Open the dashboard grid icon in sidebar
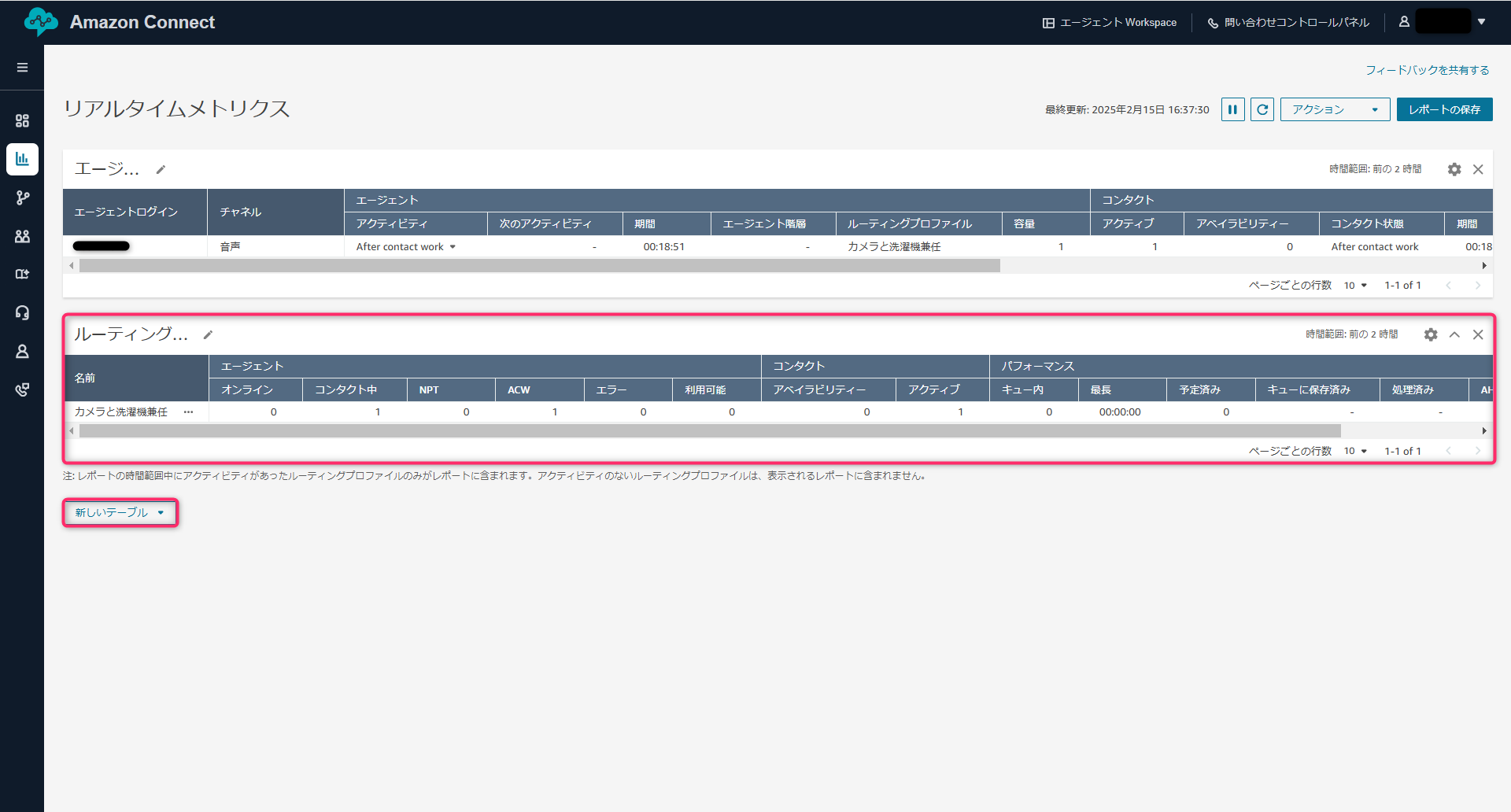 pyautogui.click(x=22, y=120)
